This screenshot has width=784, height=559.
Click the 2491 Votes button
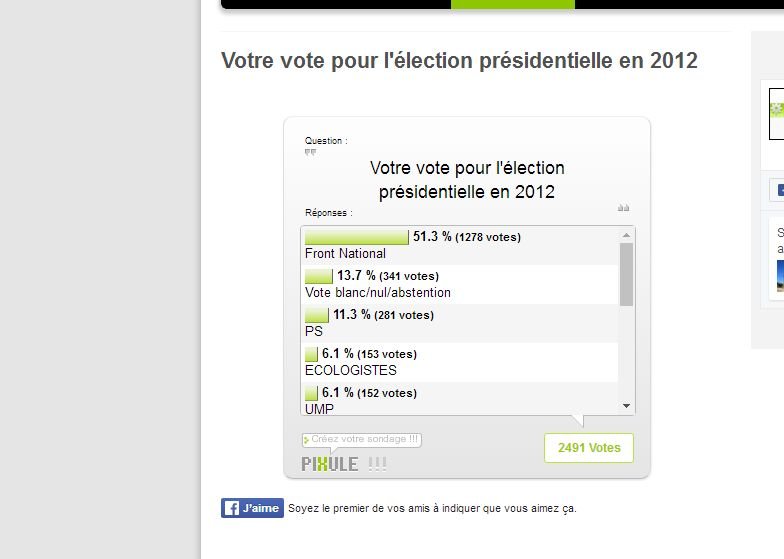click(x=588, y=448)
